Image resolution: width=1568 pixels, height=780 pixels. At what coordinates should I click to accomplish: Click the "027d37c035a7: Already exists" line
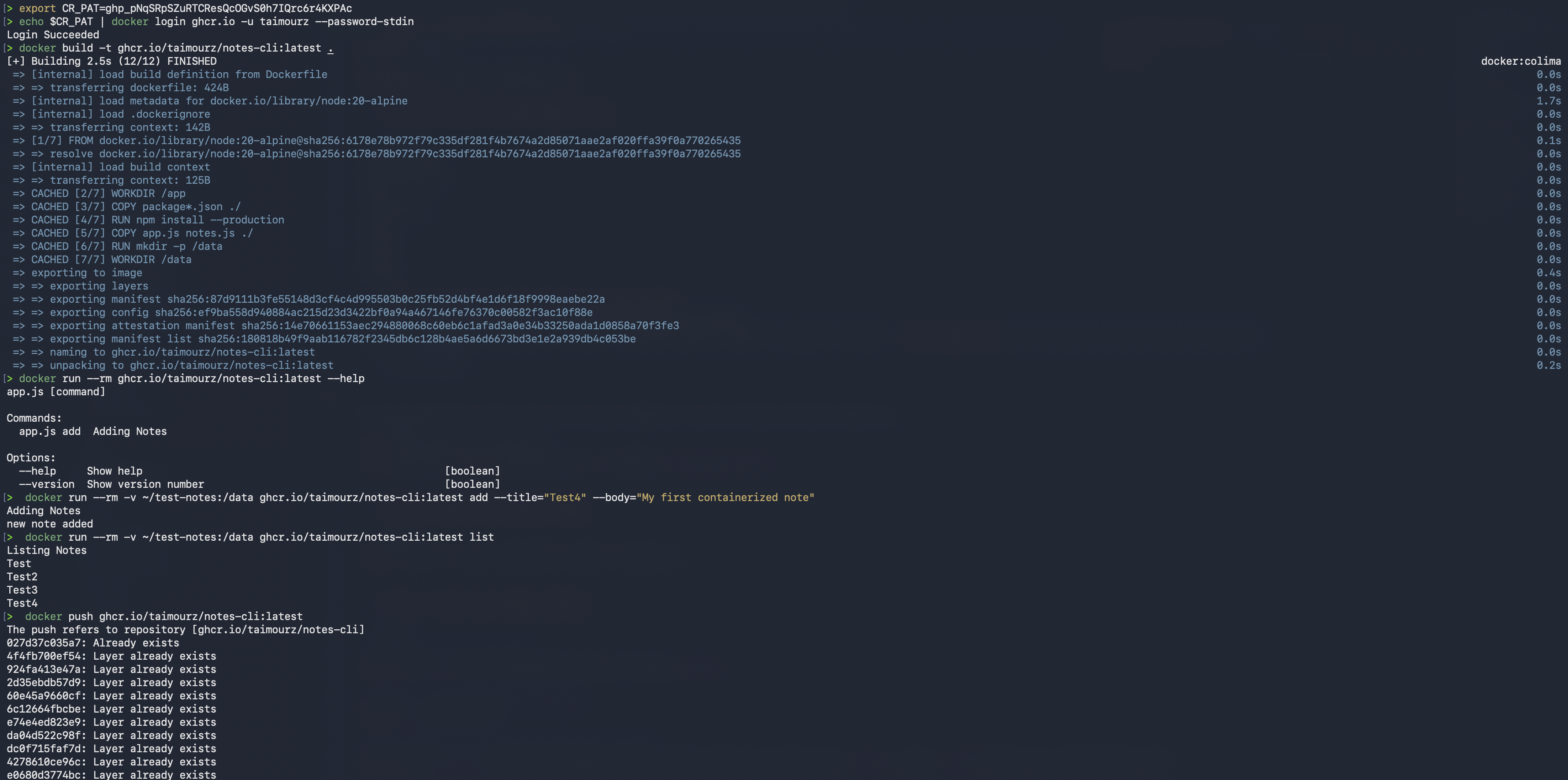click(x=93, y=643)
